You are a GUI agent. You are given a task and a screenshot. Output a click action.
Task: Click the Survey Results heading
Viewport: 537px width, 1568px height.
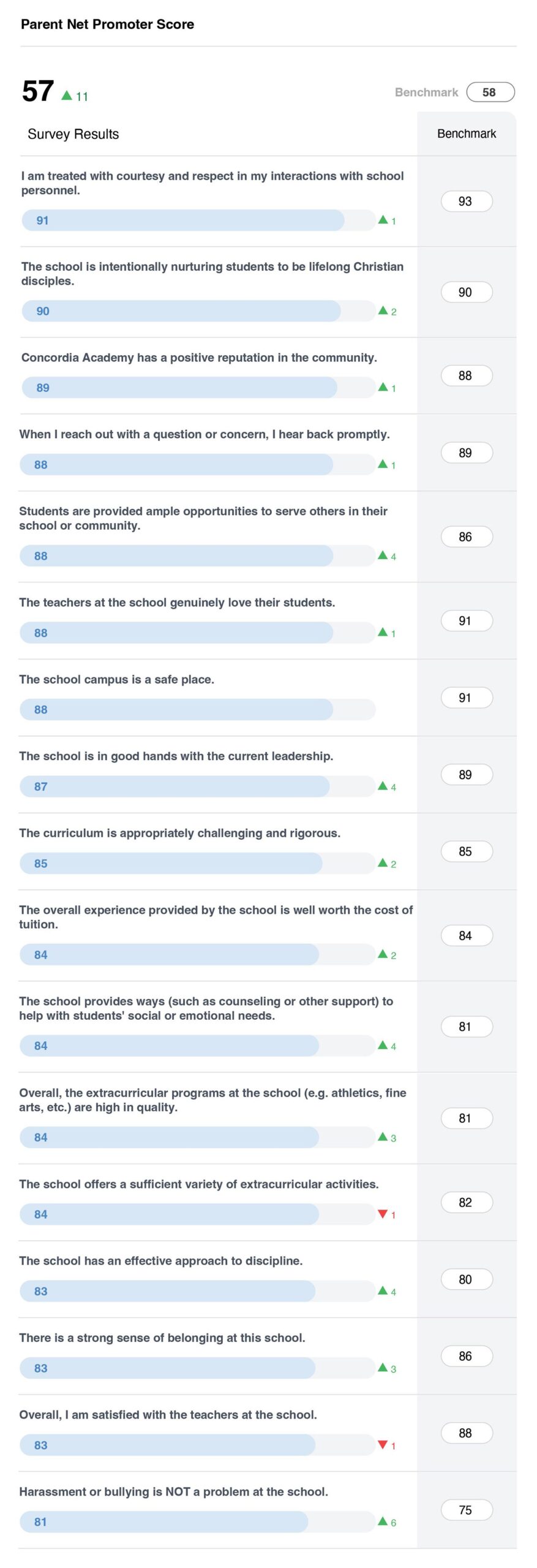73,134
